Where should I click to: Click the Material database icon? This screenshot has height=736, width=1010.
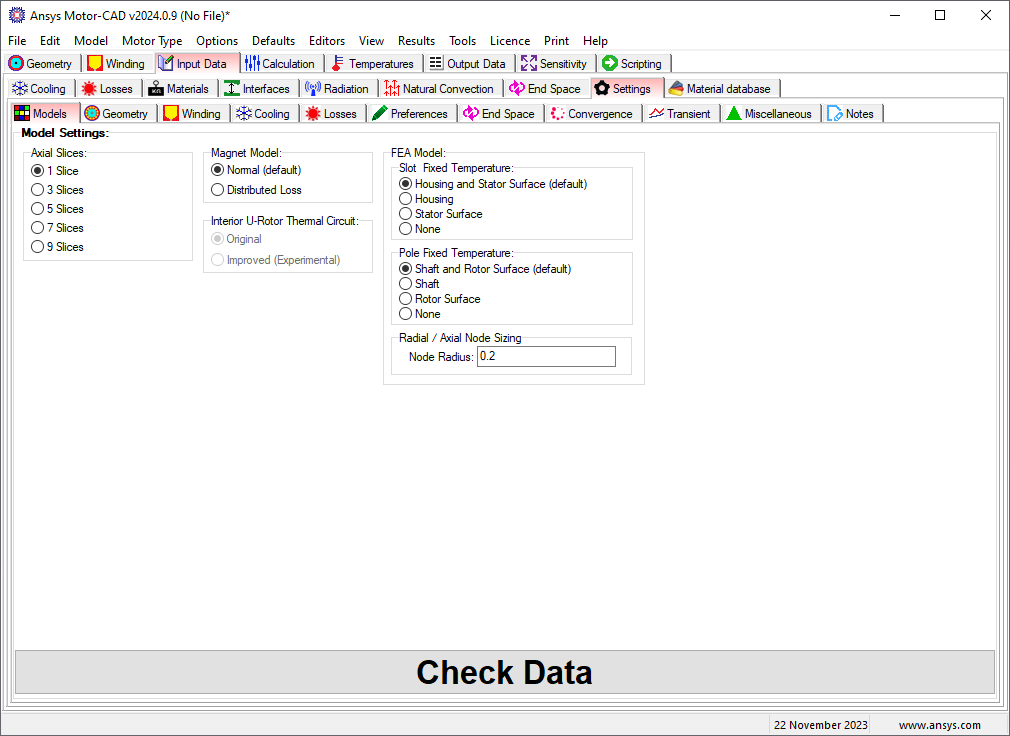pos(676,88)
